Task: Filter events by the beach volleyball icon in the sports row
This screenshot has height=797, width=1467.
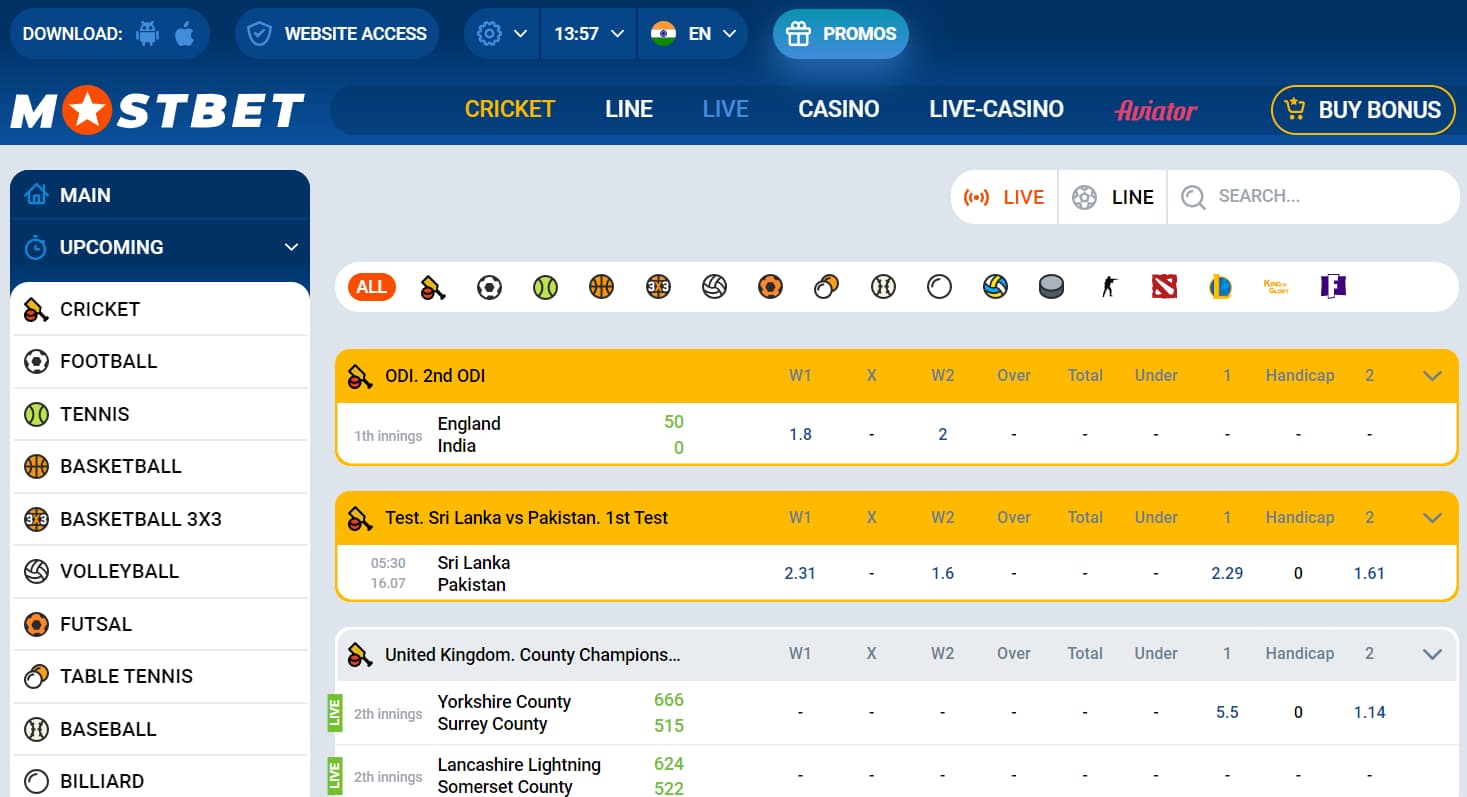Action: (995, 288)
